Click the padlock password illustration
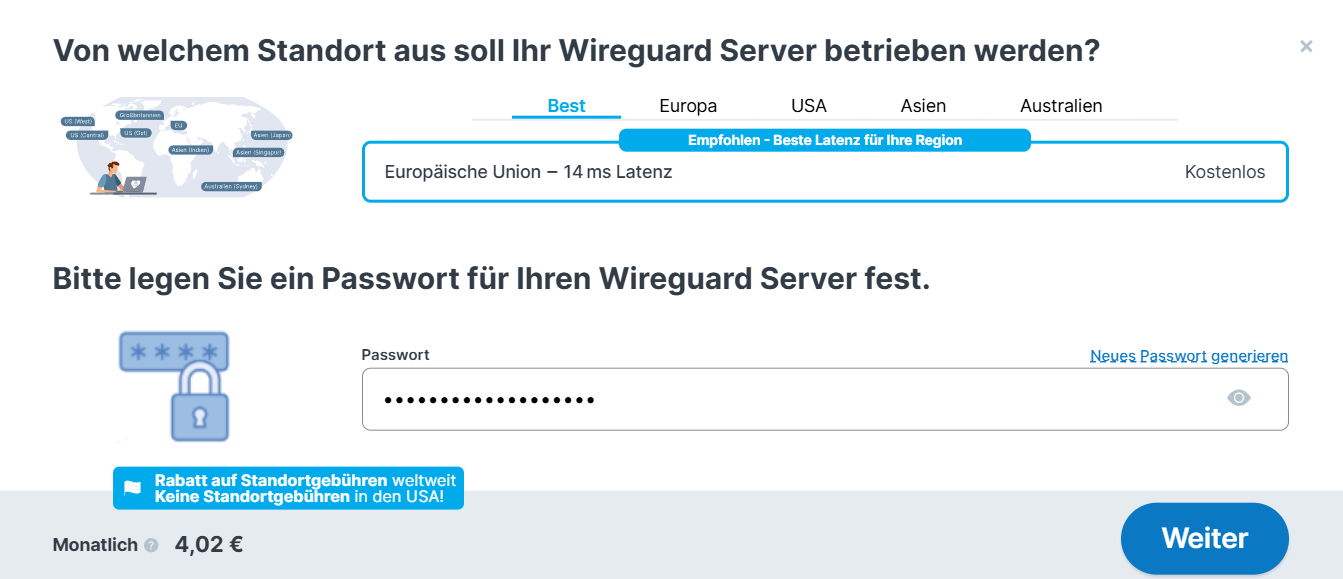 click(176, 386)
